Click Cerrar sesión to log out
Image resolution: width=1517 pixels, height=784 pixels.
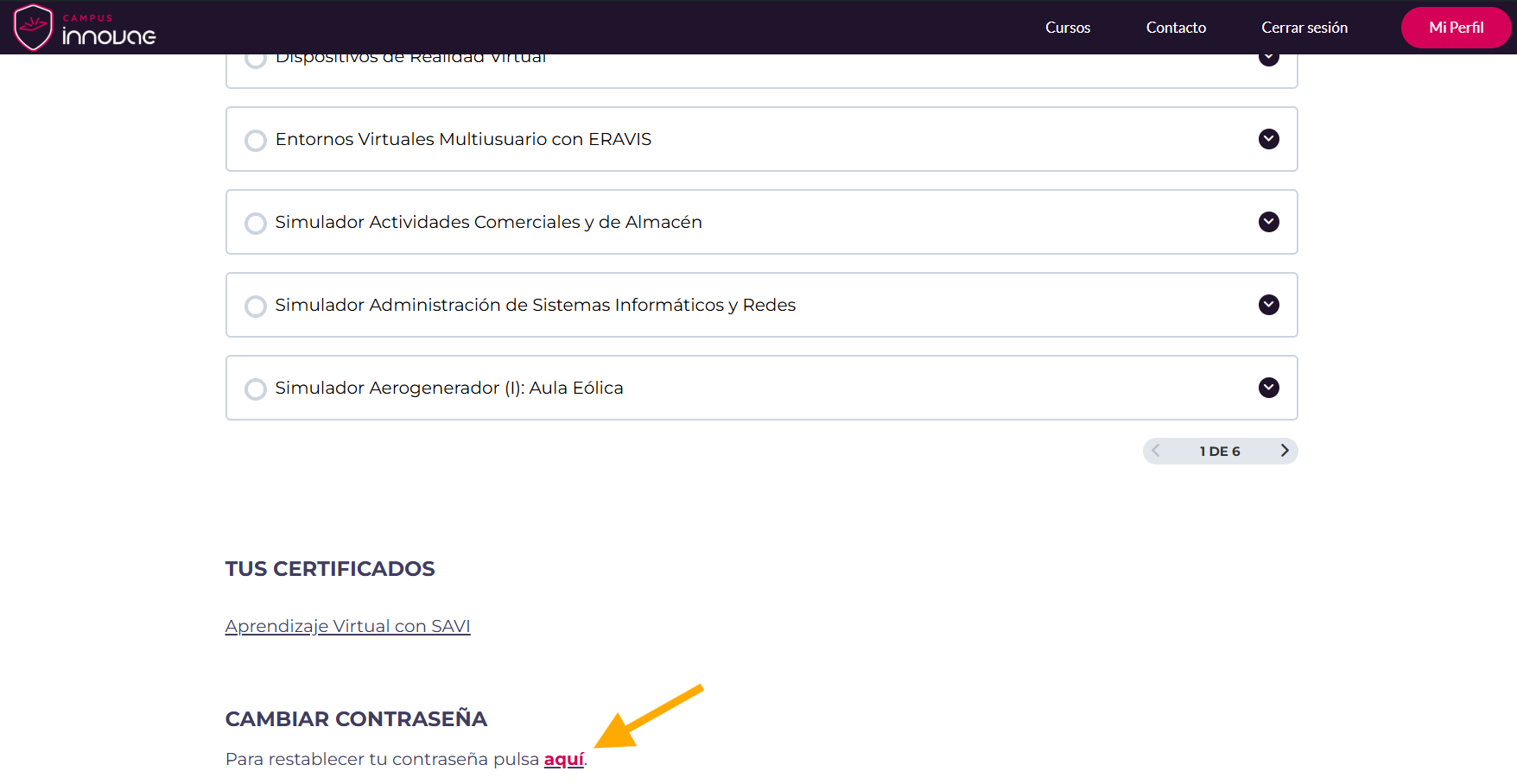[1304, 28]
